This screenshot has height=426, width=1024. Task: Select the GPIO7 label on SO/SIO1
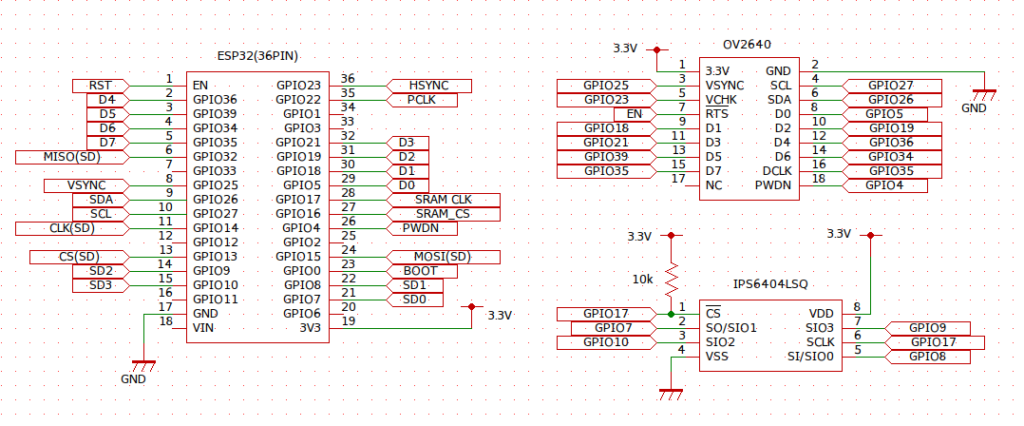tap(613, 329)
